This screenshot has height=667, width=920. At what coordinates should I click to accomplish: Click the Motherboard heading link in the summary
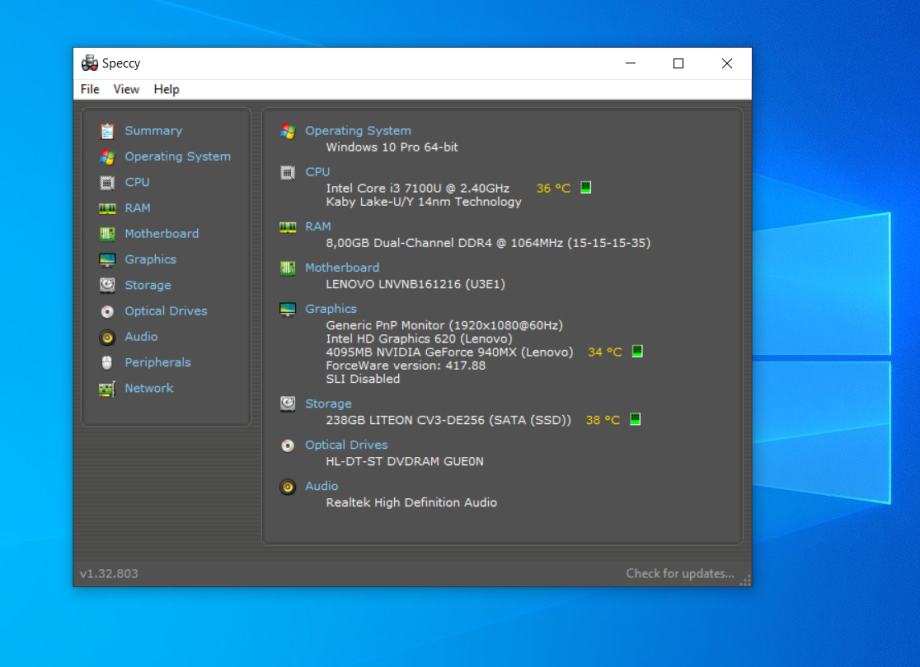342,268
